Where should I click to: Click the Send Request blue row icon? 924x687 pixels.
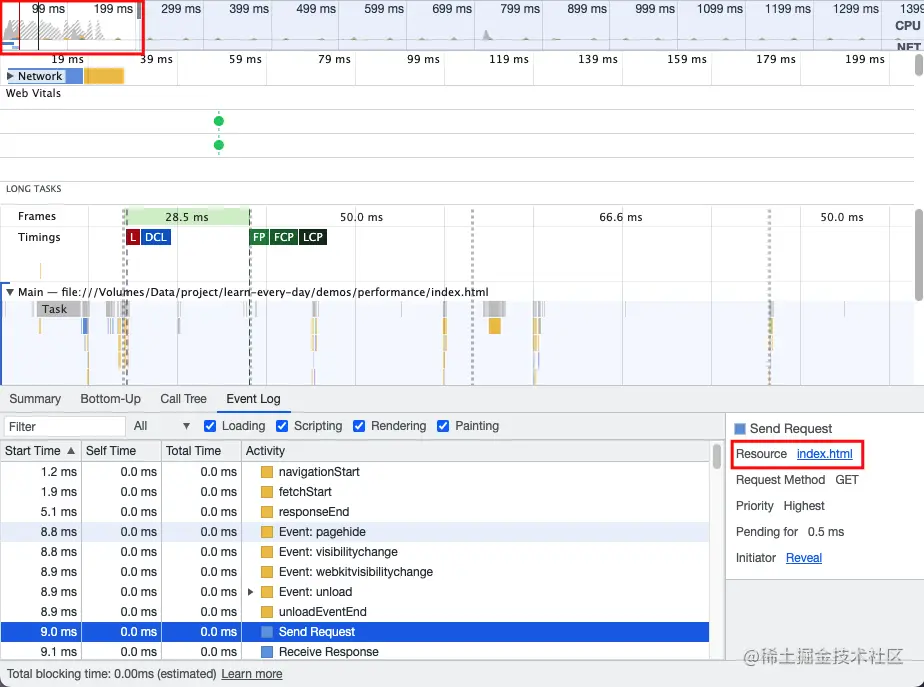pyautogui.click(x=267, y=632)
